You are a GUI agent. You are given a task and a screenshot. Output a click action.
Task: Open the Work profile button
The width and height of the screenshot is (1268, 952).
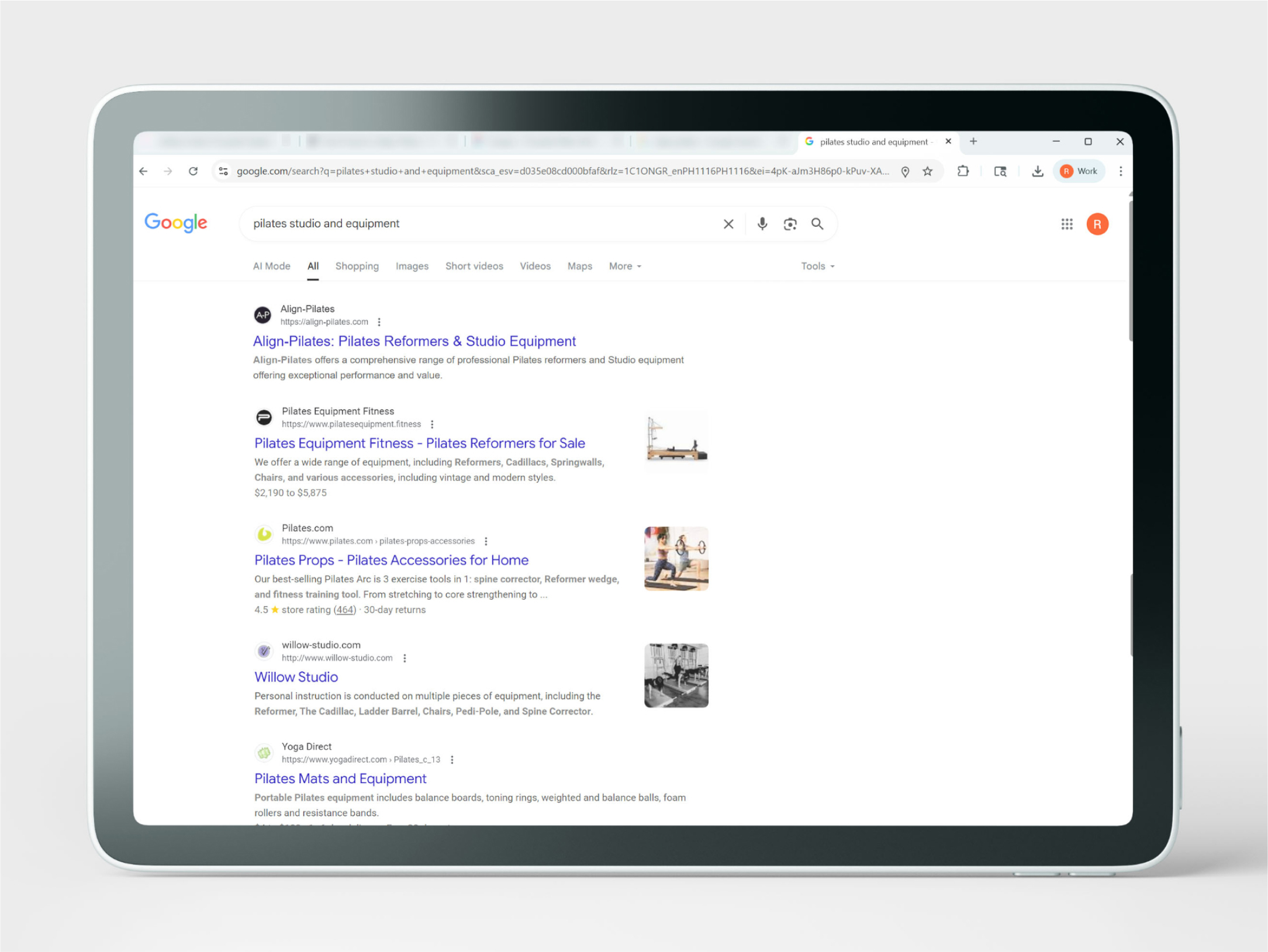click(1079, 171)
